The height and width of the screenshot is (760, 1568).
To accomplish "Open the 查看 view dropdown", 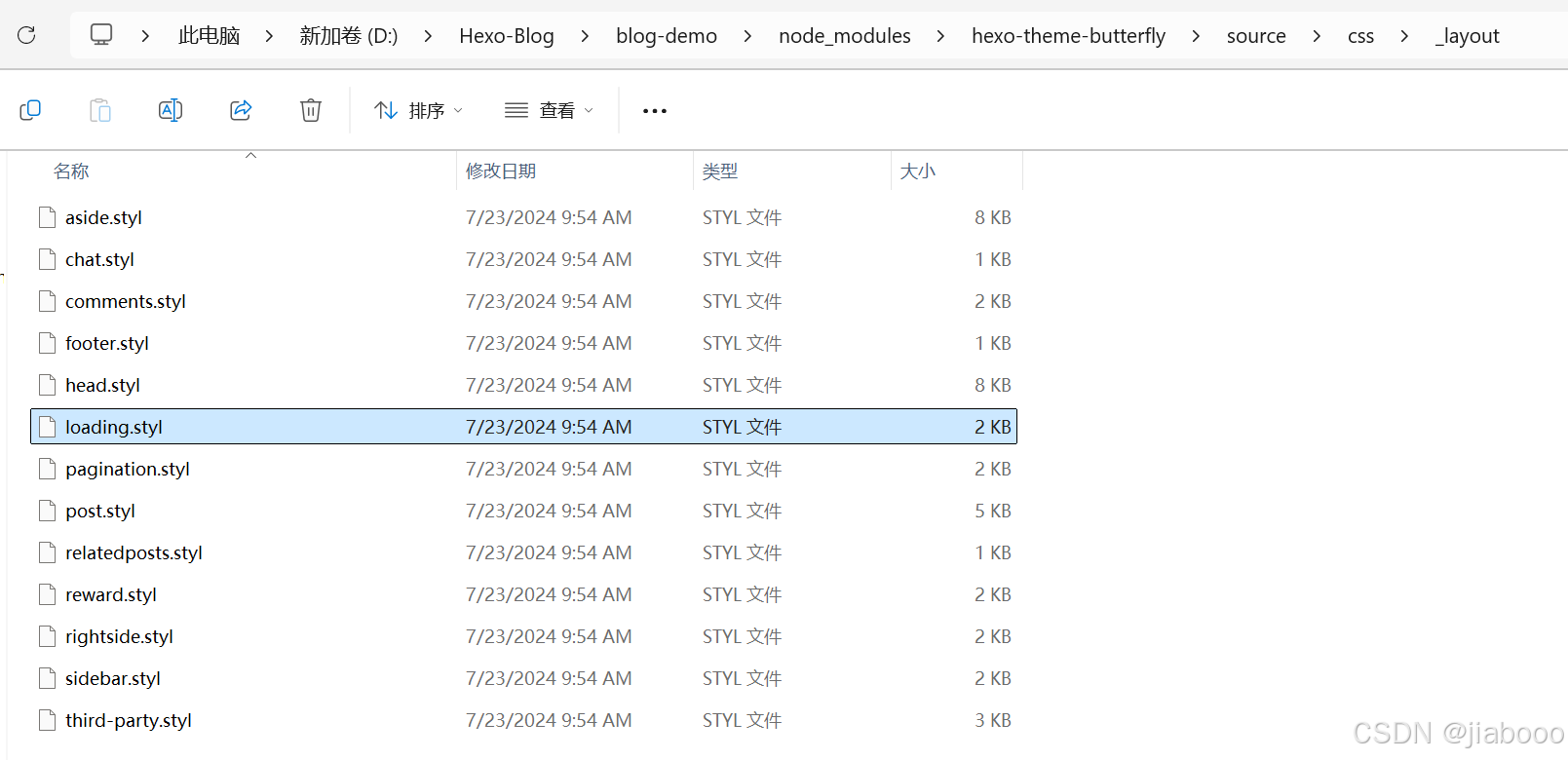I will (549, 111).
